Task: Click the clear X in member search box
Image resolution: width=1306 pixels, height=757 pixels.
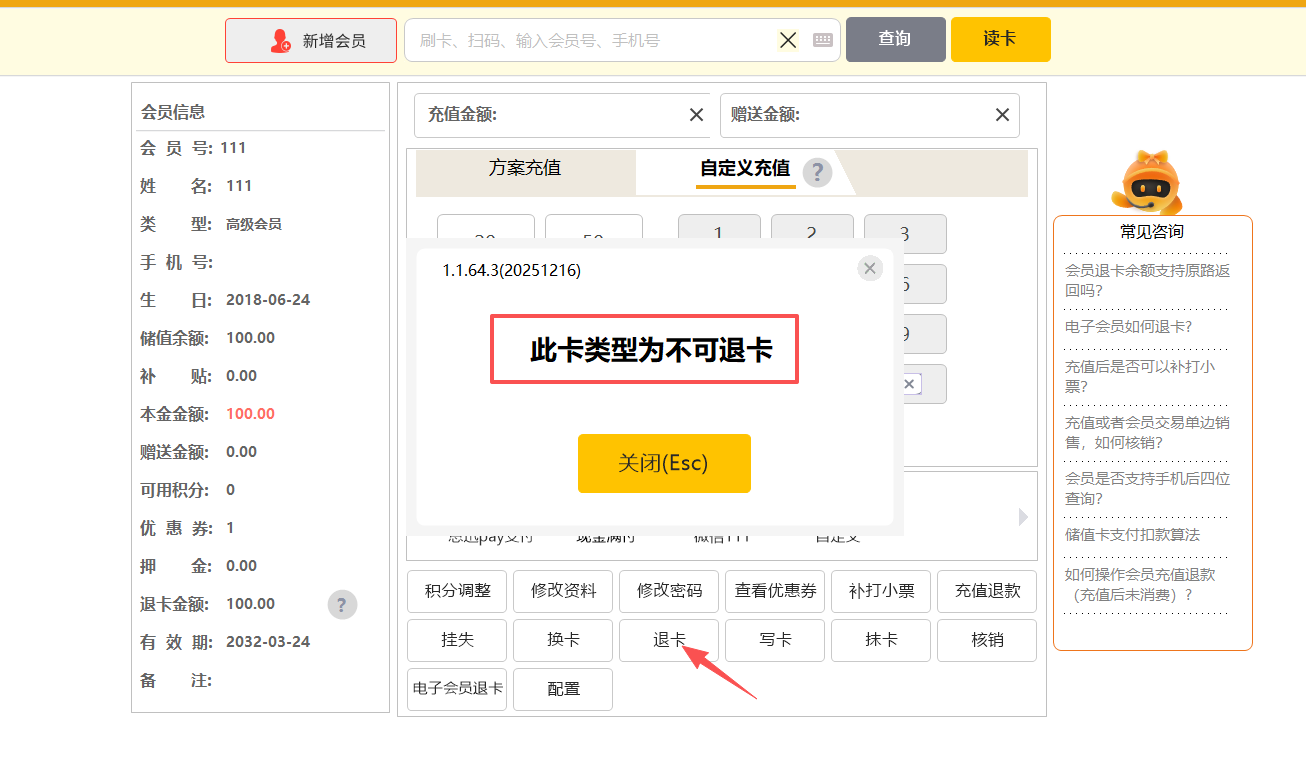Action: pos(788,40)
